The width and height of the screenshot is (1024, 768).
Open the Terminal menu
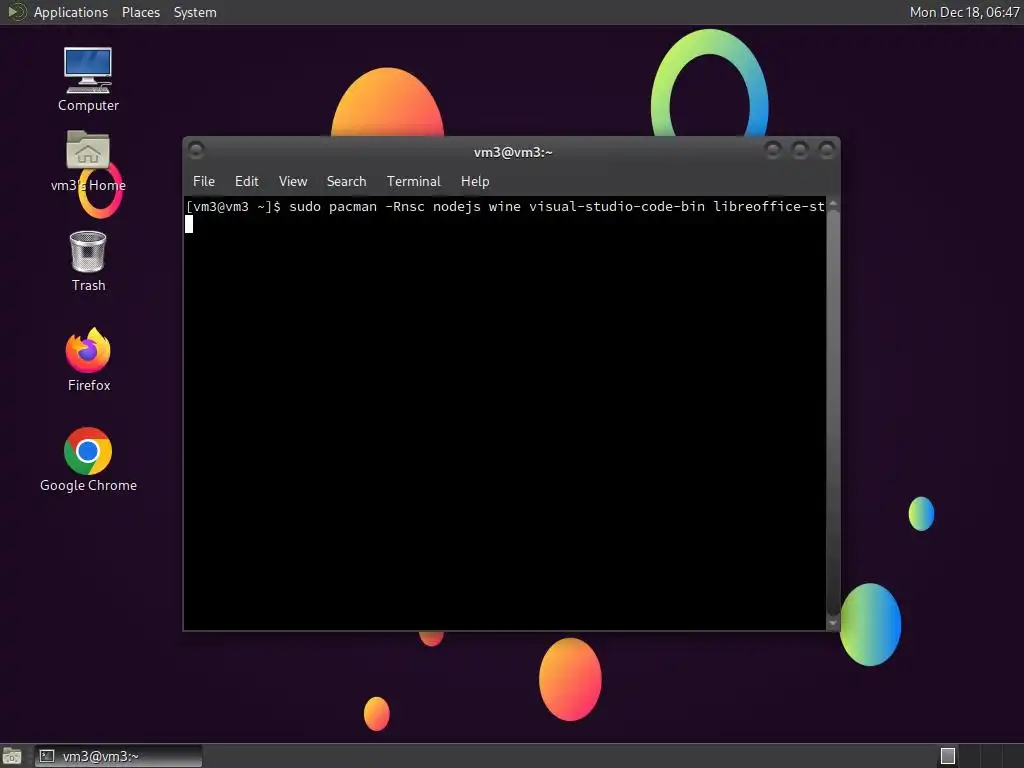click(x=413, y=181)
